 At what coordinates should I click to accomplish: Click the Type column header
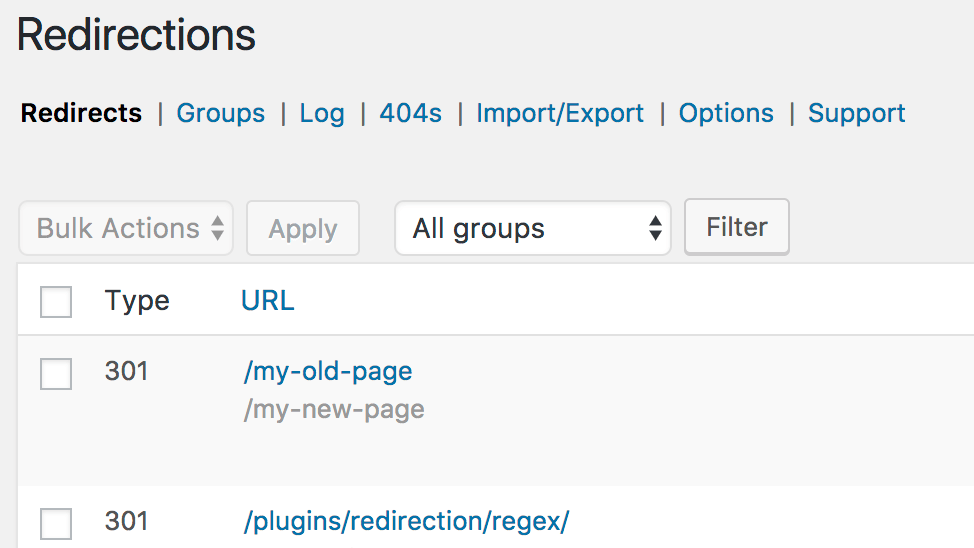pos(137,301)
